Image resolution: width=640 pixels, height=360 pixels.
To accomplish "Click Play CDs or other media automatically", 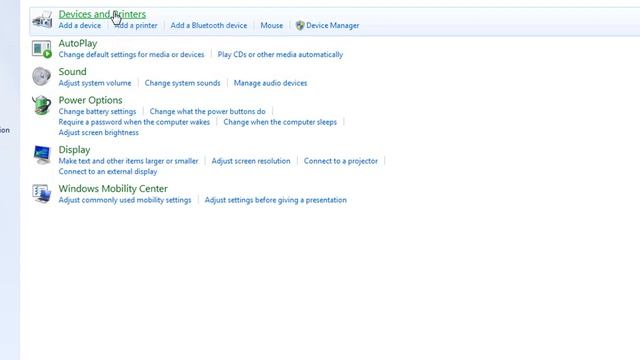I will [280, 54].
